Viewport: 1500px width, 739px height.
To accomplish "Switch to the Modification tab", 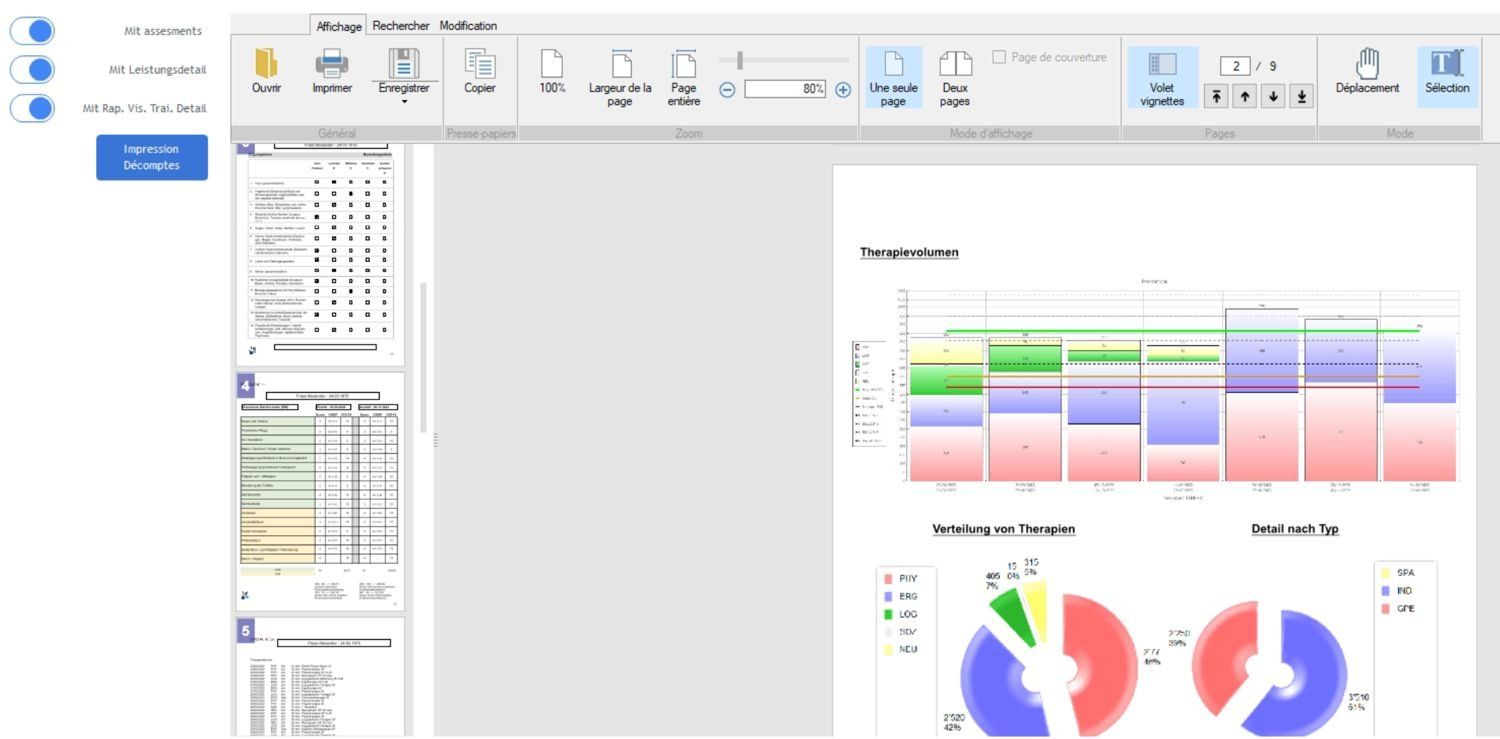I will 468,26.
